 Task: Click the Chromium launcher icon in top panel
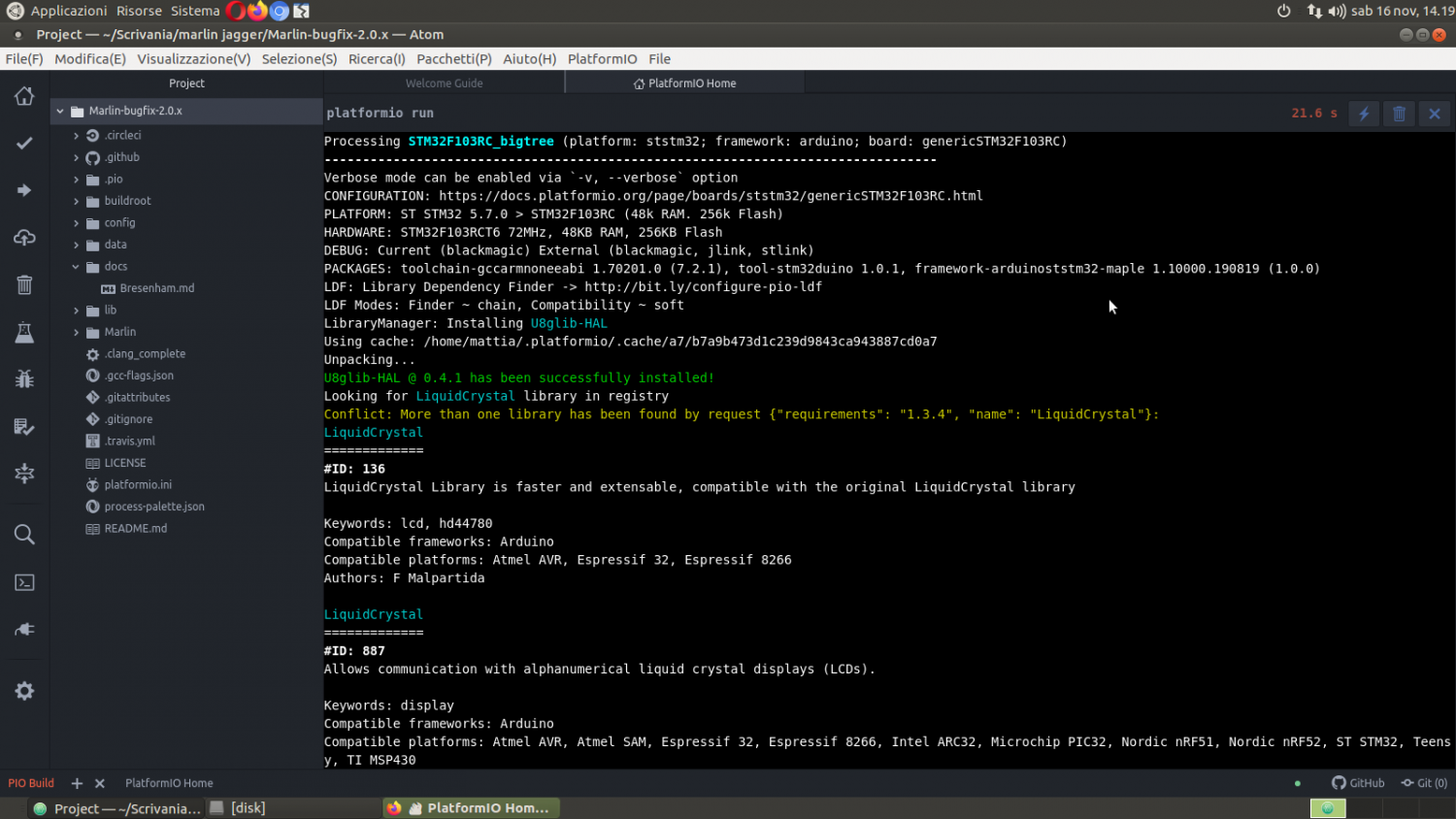[x=280, y=11]
